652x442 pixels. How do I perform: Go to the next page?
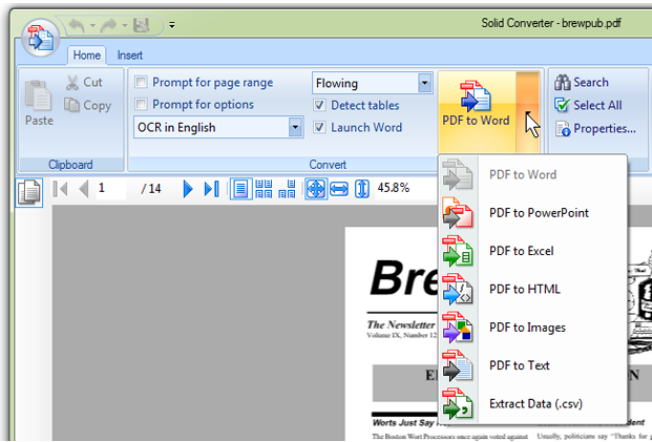pyautogui.click(x=188, y=189)
